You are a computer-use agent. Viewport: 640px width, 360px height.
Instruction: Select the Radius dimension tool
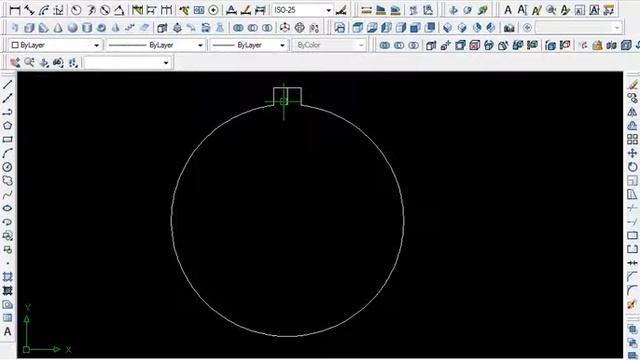tap(76, 10)
